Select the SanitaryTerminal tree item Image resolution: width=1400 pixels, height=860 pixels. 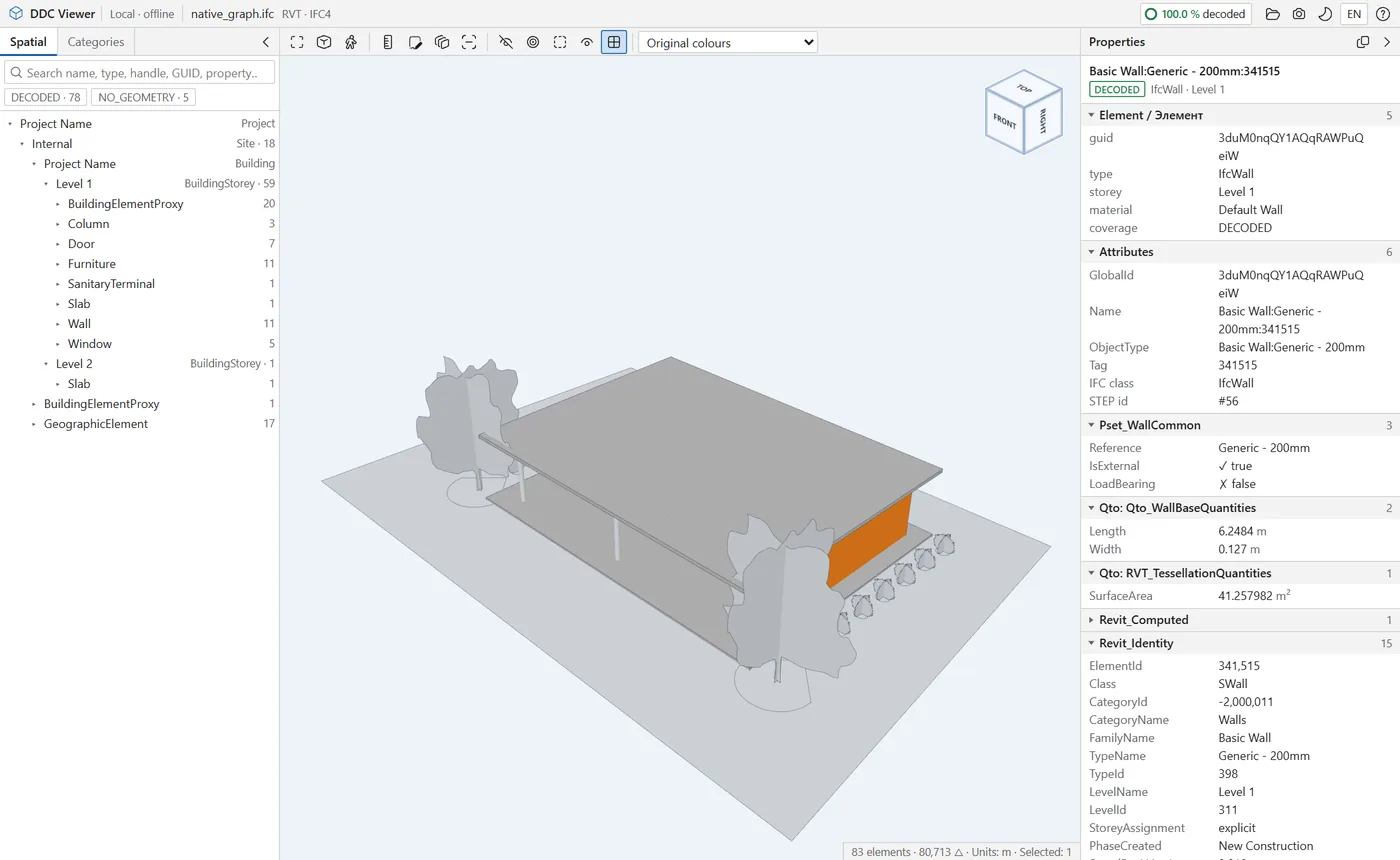coord(140,284)
